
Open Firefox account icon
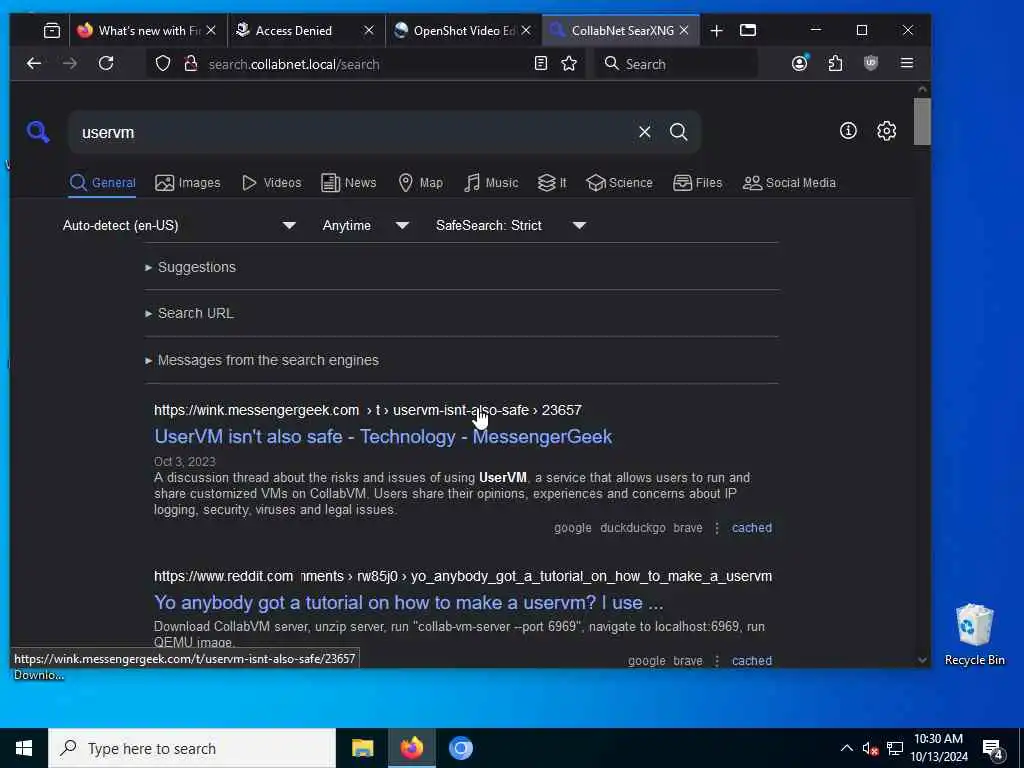[x=799, y=63]
